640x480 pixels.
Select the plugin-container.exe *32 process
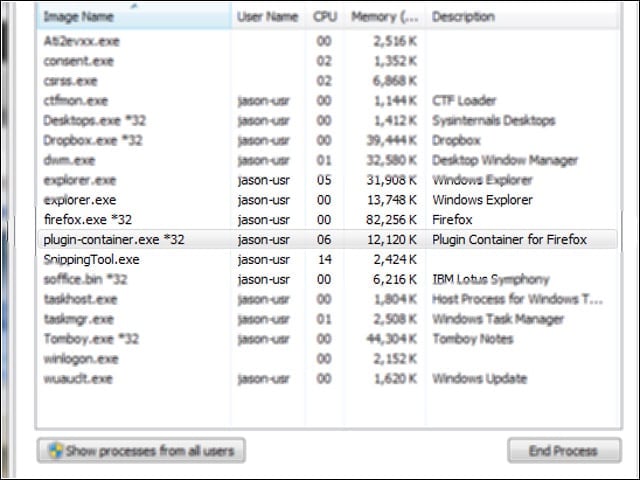[329, 240]
